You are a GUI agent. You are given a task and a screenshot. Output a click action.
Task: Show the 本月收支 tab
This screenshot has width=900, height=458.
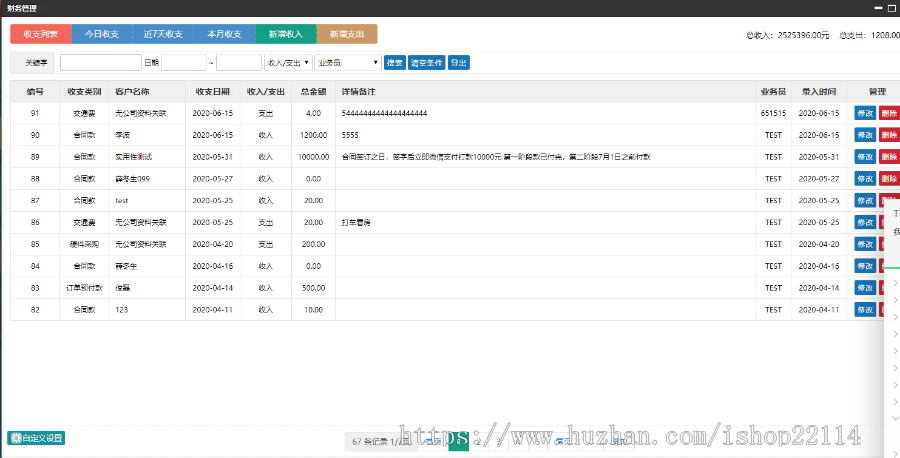(x=224, y=34)
